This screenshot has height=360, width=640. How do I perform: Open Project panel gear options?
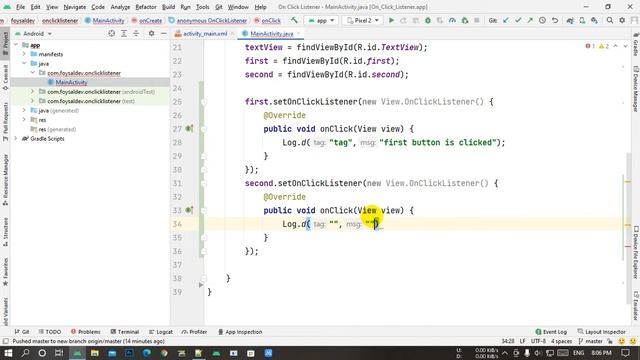coord(151,33)
